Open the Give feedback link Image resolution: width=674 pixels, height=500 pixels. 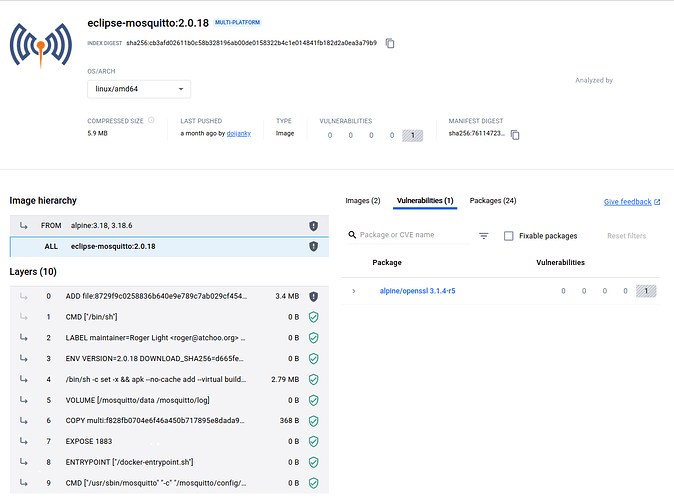pyautogui.click(x=631, y=202)
